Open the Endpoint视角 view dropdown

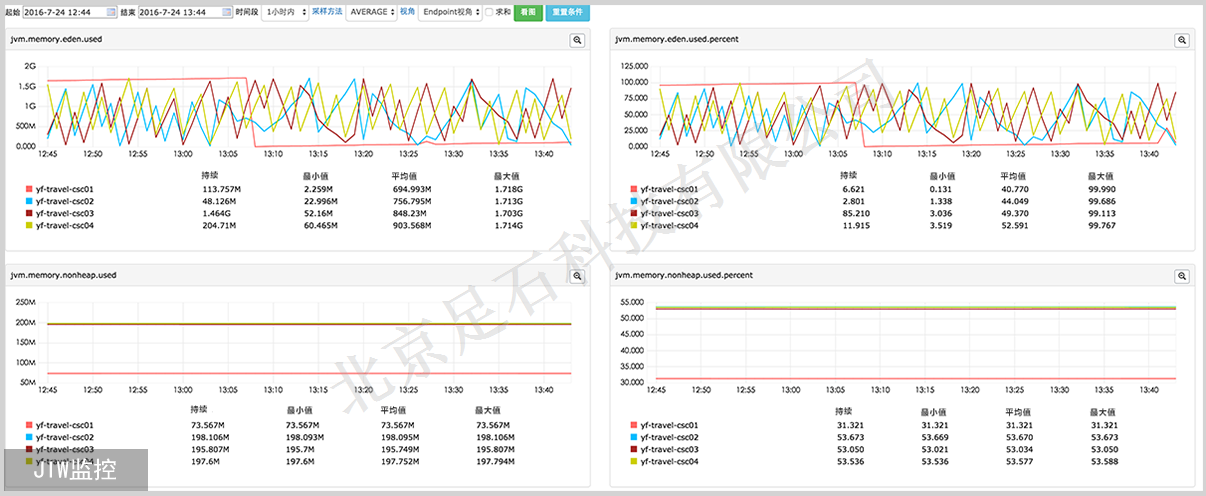449,12
